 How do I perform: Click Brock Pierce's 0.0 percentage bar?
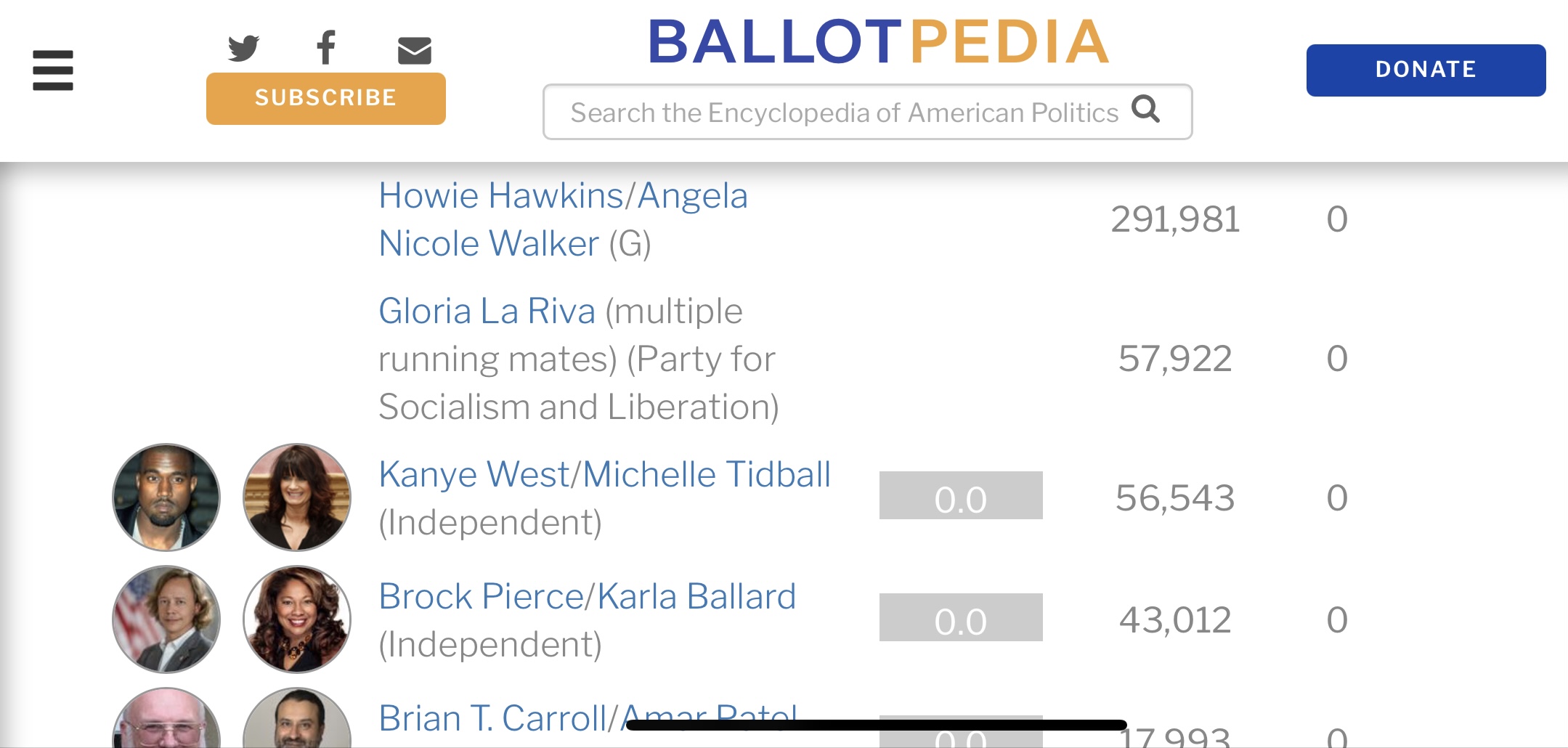[961, 618]
